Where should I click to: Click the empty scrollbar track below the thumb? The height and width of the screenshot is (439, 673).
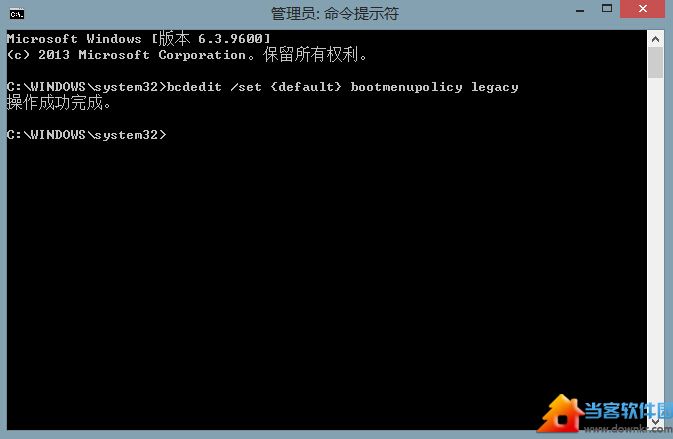[x=655, y=245]
